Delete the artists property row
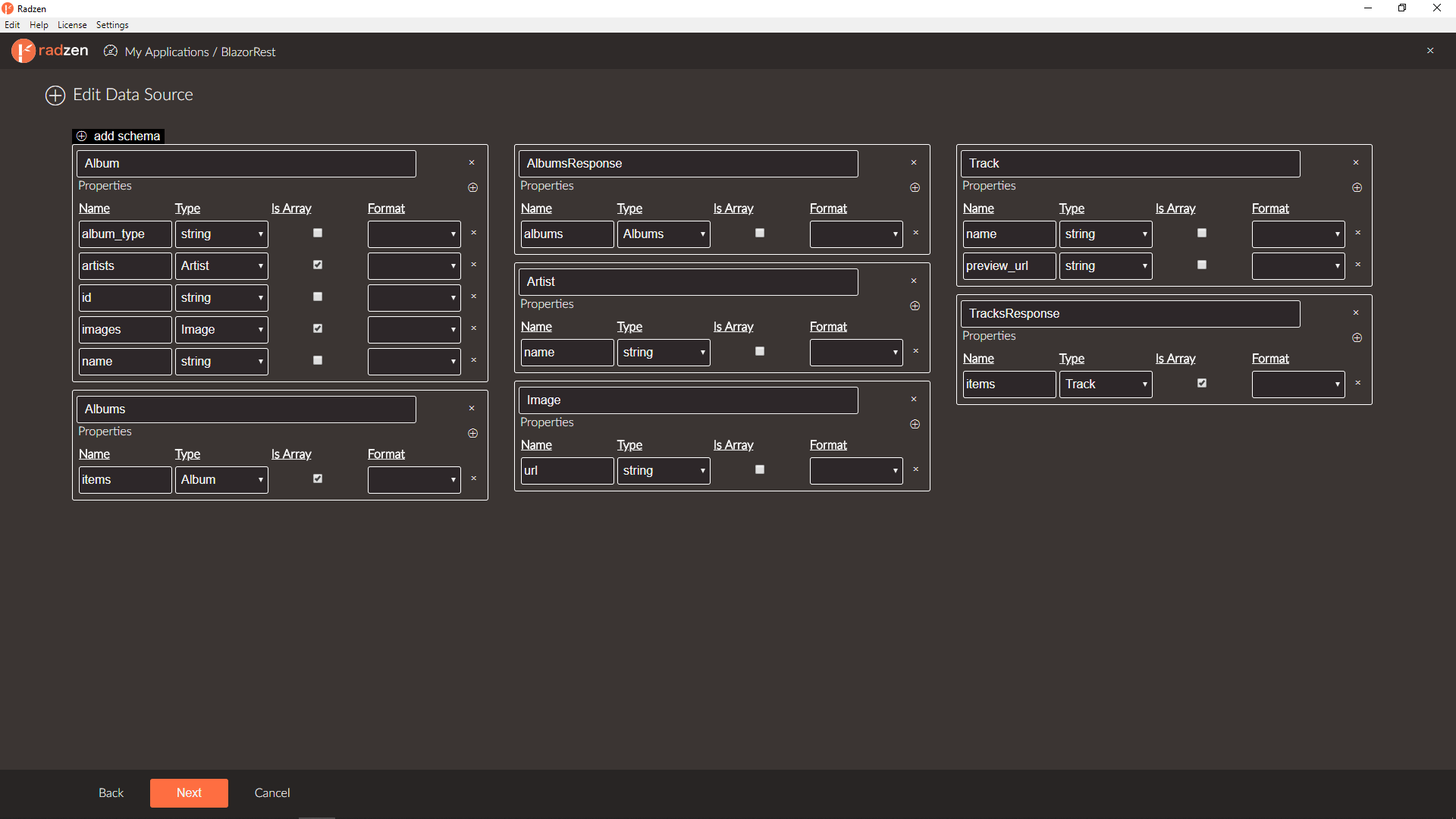The height and width of the screenshot is (819, 1456). point(474,265)
